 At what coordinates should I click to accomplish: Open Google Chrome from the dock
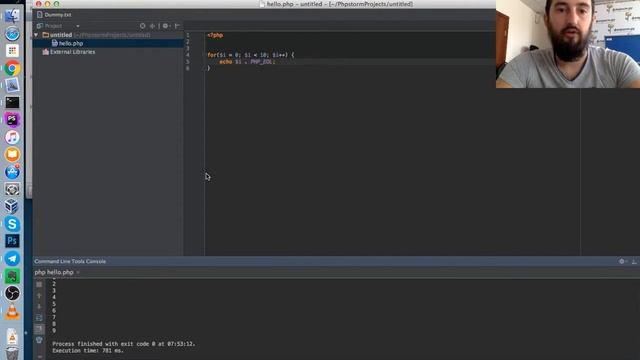coord(12,68)
